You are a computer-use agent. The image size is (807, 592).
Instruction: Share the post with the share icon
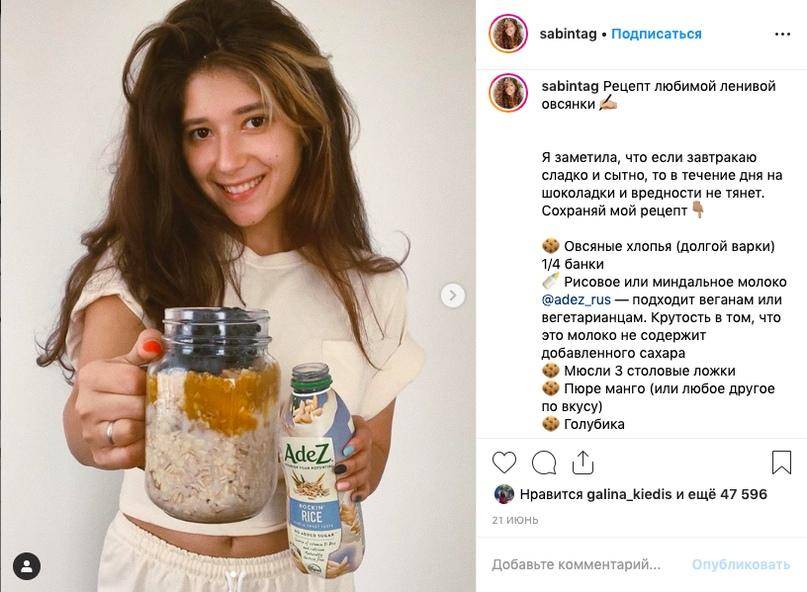coord(583,462)
